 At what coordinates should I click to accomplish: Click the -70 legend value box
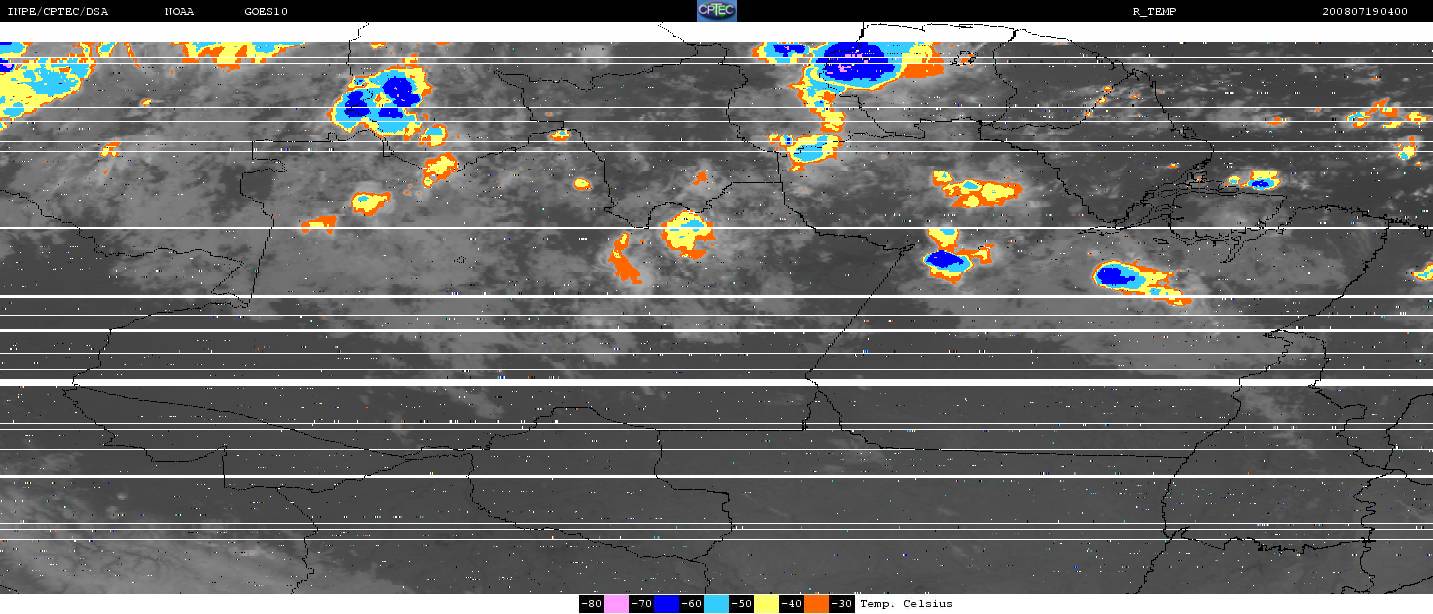(641, 604)
